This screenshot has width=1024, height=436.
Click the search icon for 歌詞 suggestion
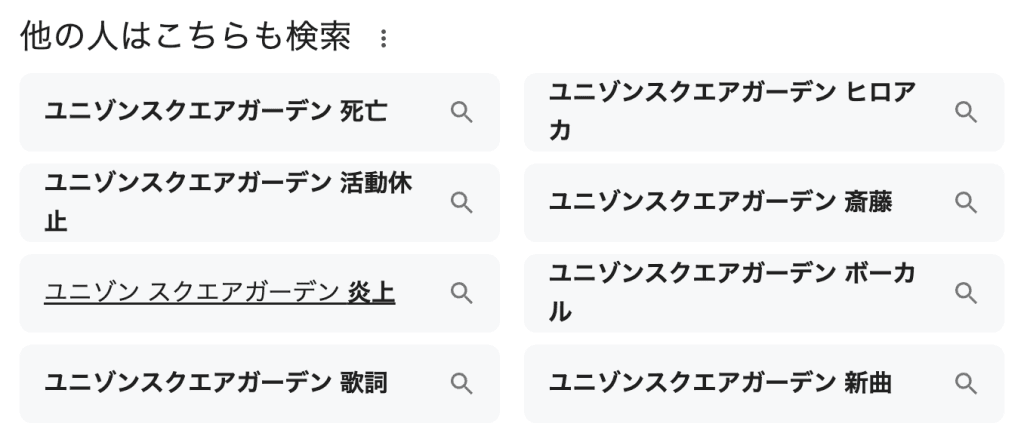click(461, 384)
